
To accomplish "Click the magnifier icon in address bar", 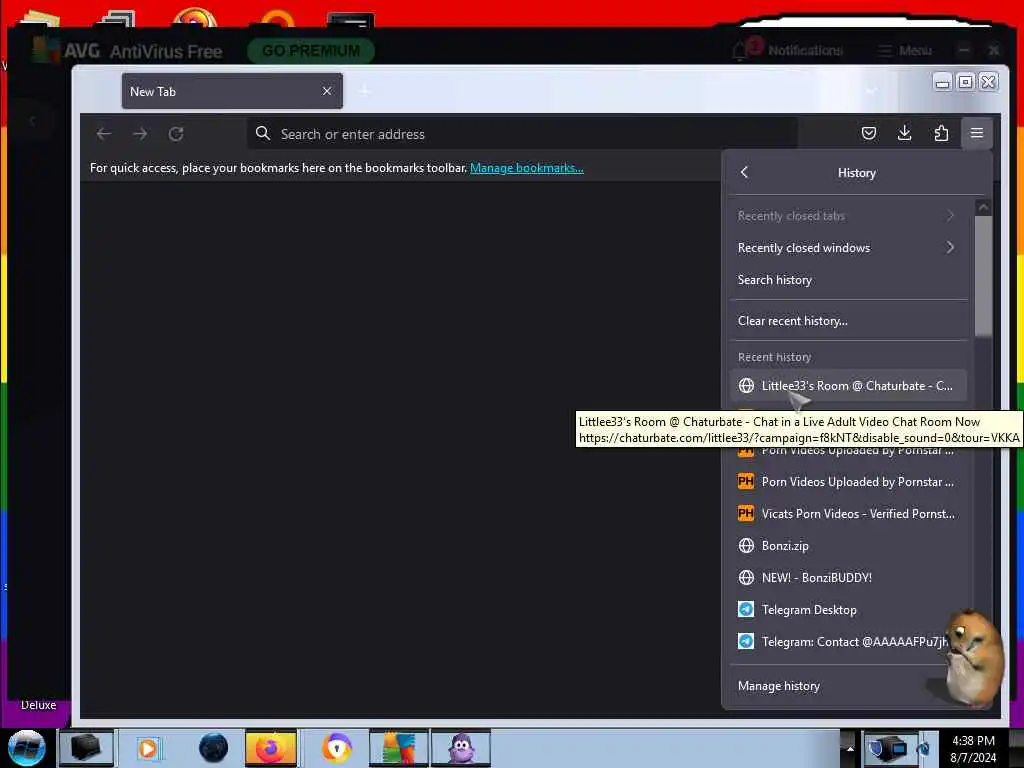I will (x=263, y=133).
